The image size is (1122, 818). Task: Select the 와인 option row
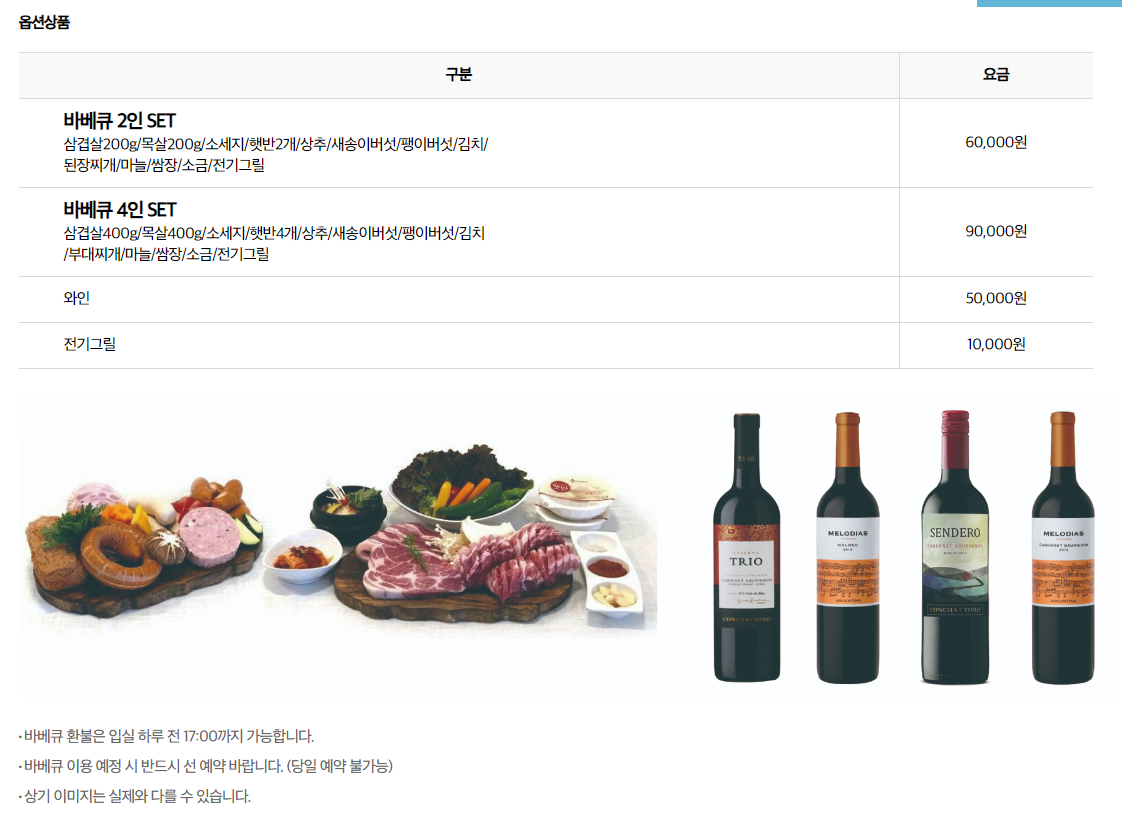click(555, 299)
